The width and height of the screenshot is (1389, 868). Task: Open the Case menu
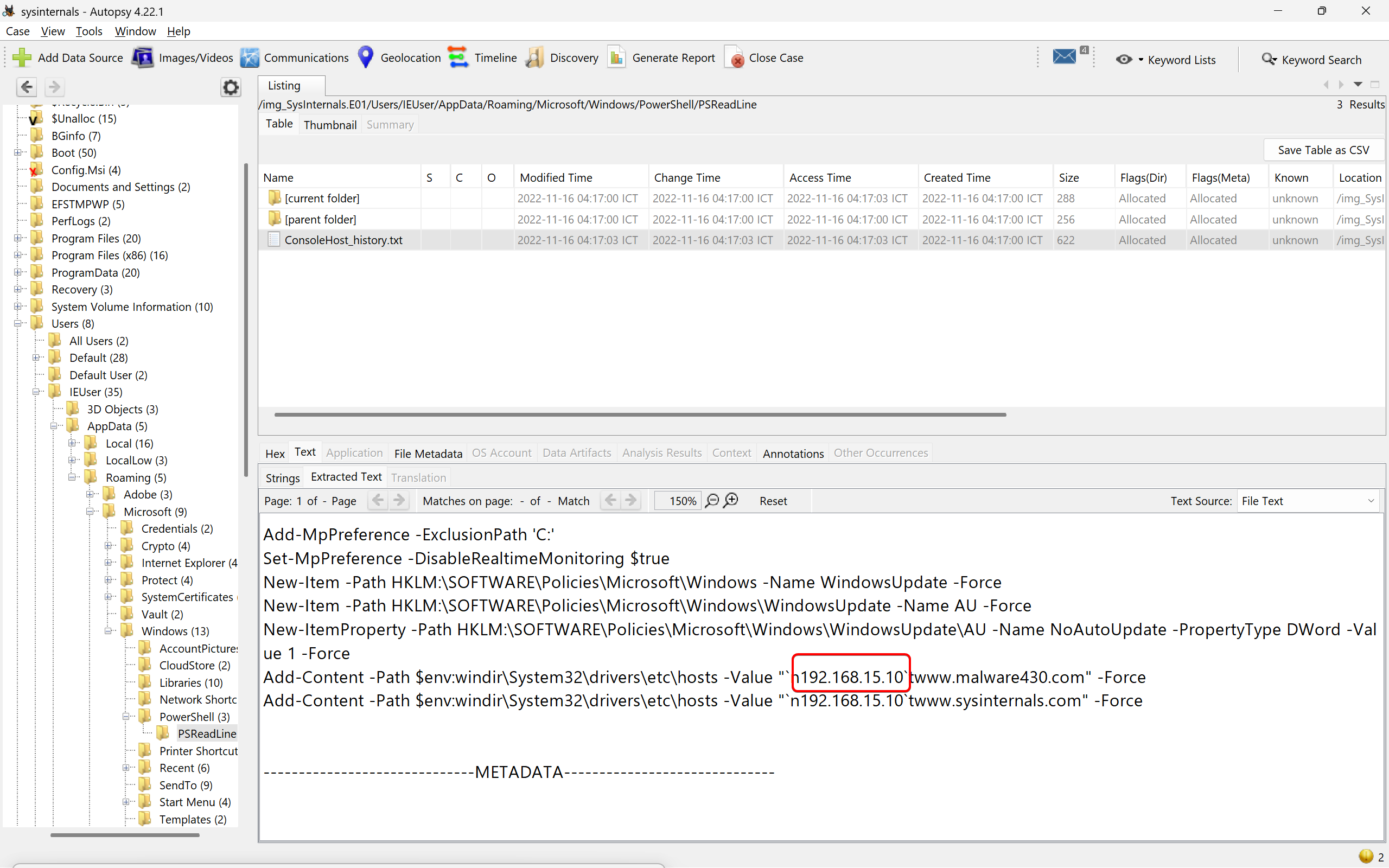click(18, 31)
